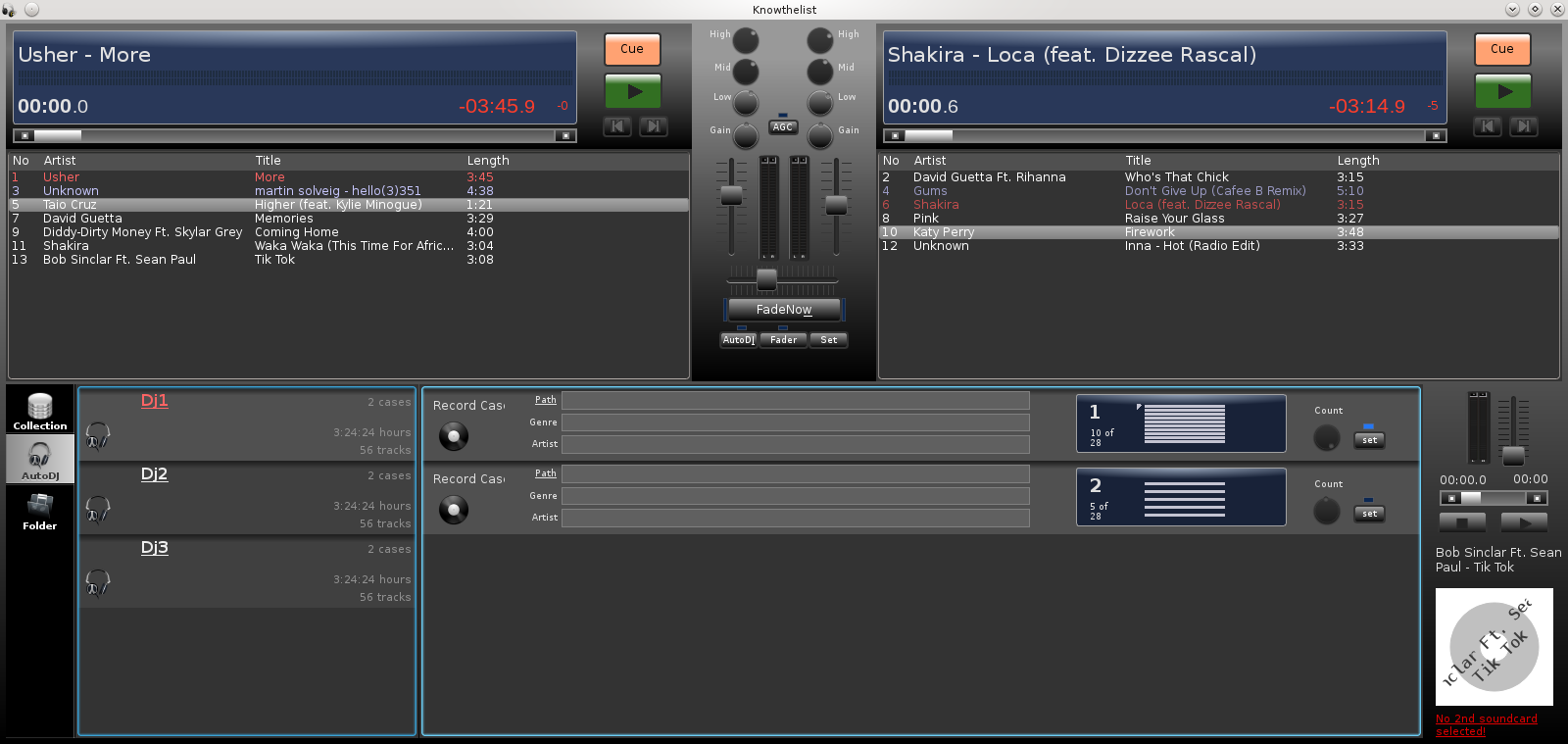This screenshot has width=1568, height=744.
Task: Play the Shakira - Loca deck
Action: click(1502, 91)
